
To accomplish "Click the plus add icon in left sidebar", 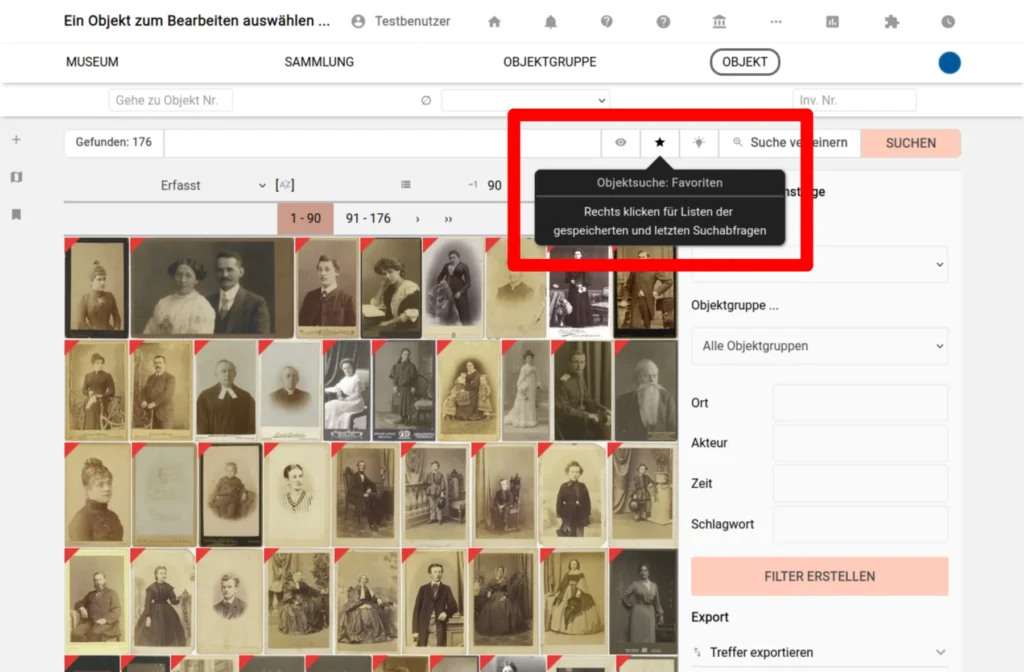I will (16, 139).
